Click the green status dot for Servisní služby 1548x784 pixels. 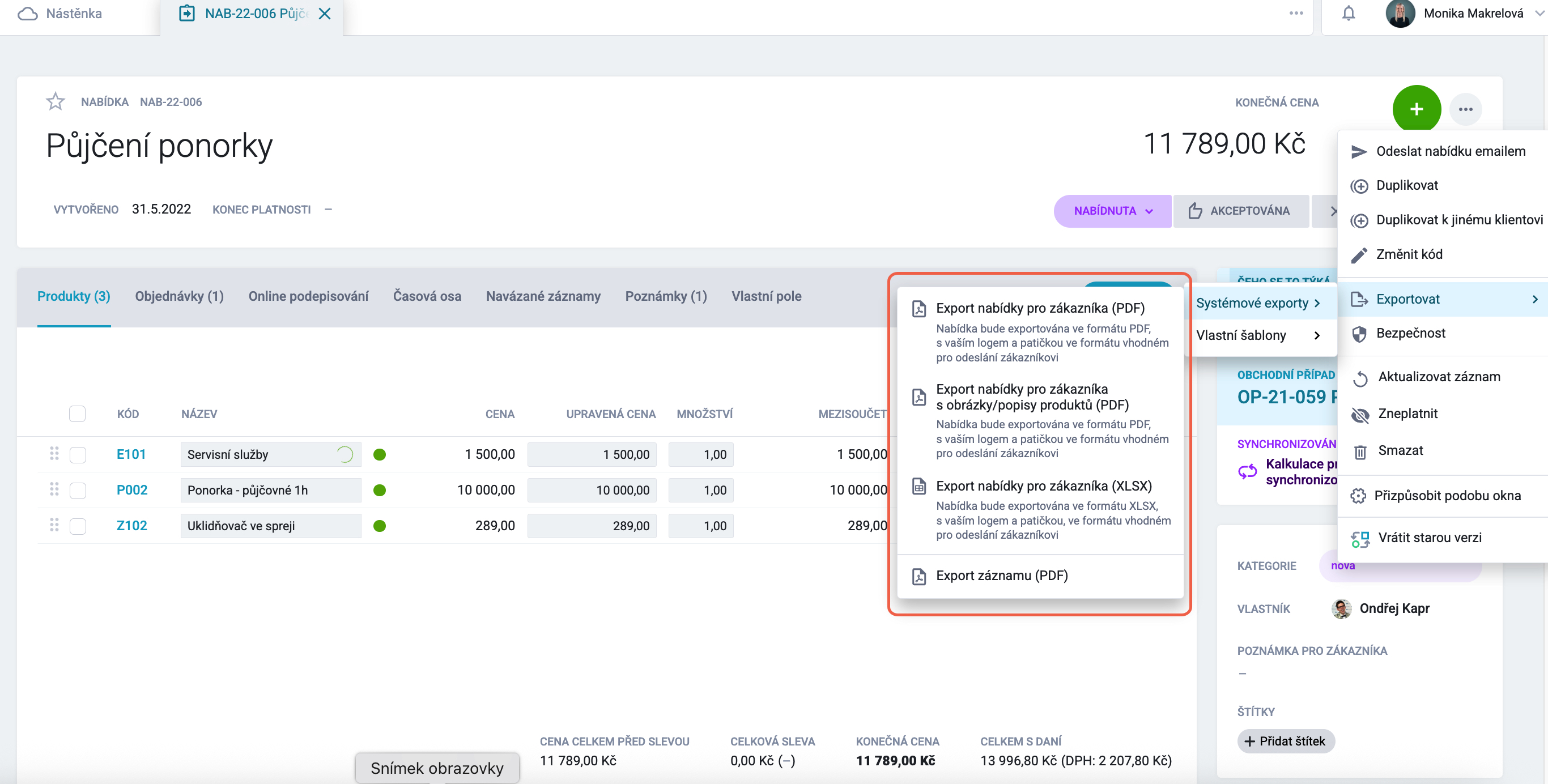[379, 455]
